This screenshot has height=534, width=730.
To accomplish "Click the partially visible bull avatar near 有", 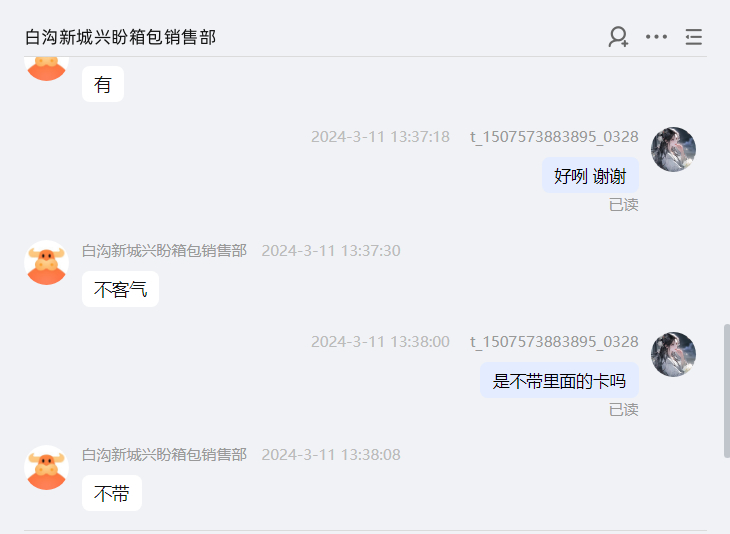I will [x=47, y=69].
